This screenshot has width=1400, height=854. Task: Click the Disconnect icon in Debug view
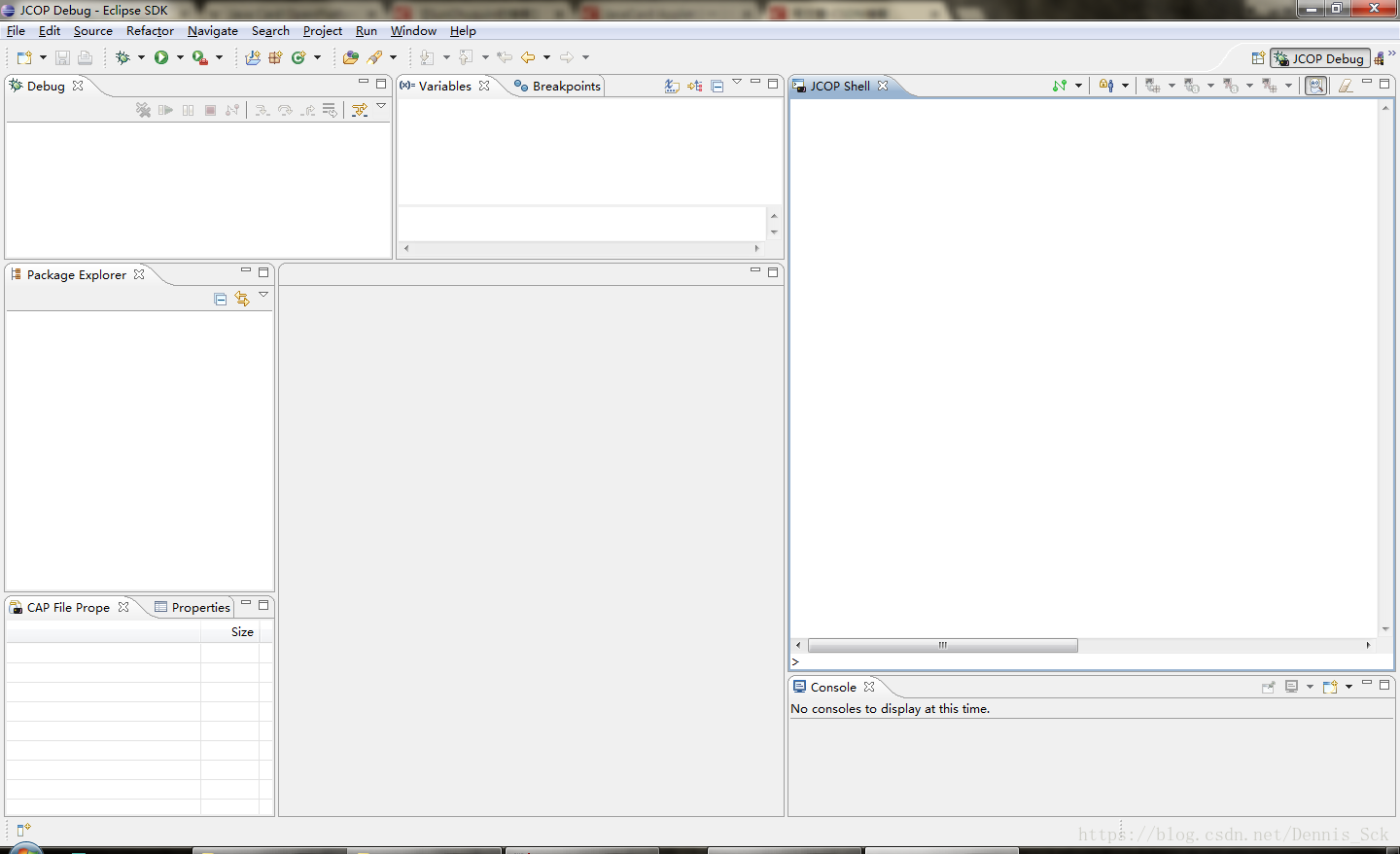232,110
